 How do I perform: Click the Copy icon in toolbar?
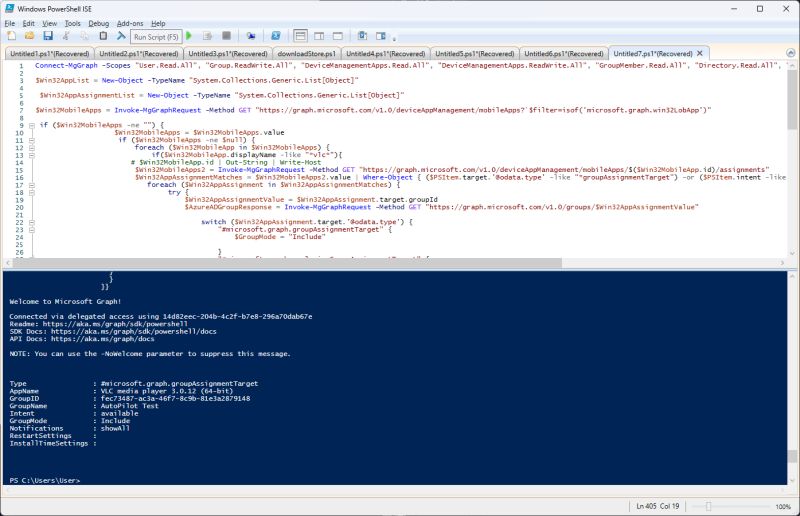click(85, 36)
